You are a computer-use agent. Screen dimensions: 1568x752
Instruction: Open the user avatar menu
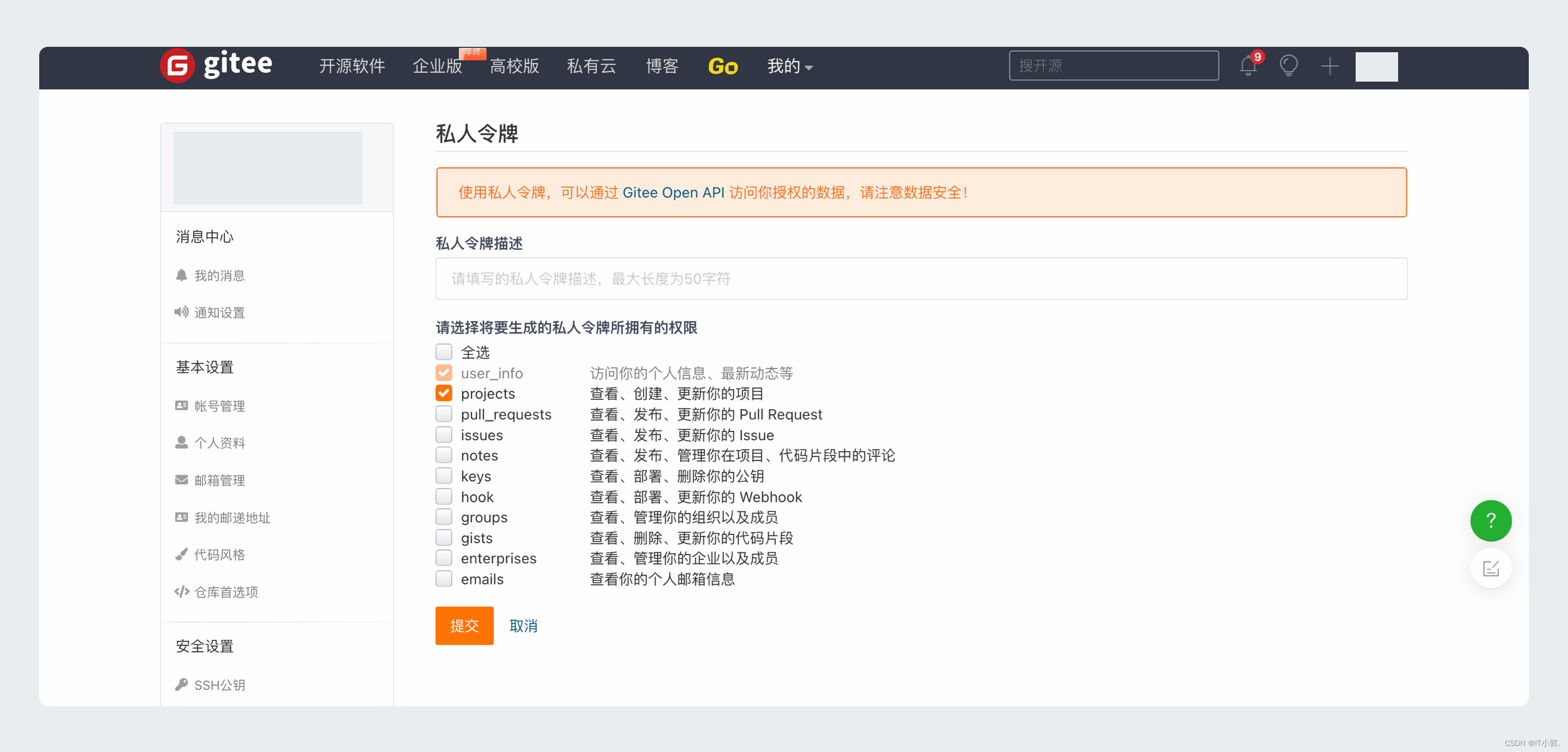[x=1376, y=66]
